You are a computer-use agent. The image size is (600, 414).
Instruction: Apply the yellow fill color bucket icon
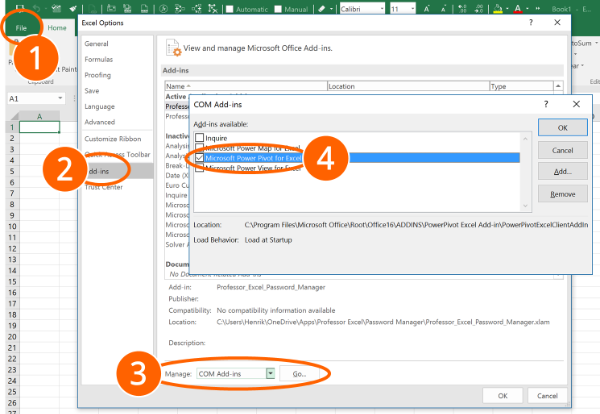point(497,8)
